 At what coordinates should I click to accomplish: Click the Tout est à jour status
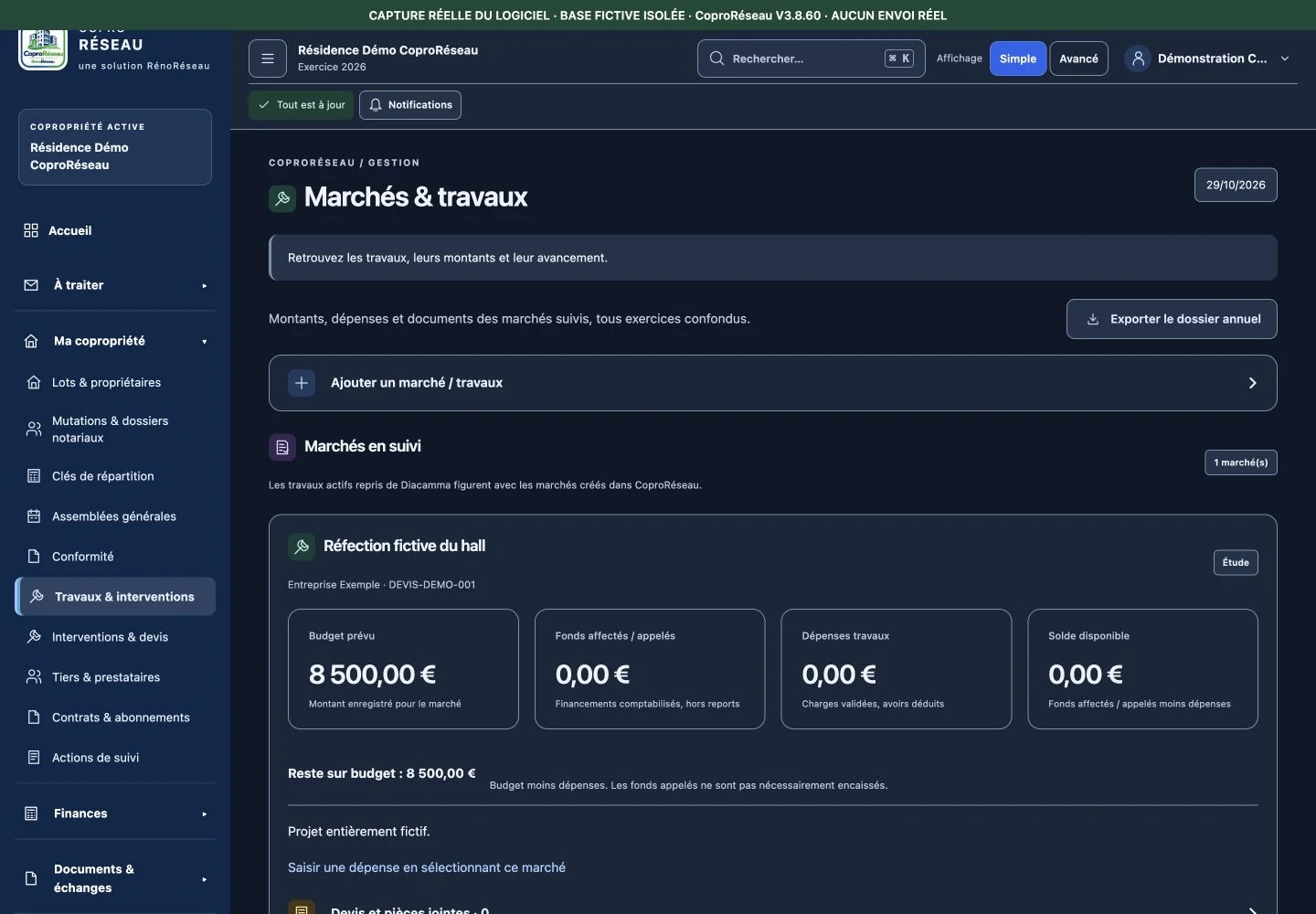tap(302, 105)
